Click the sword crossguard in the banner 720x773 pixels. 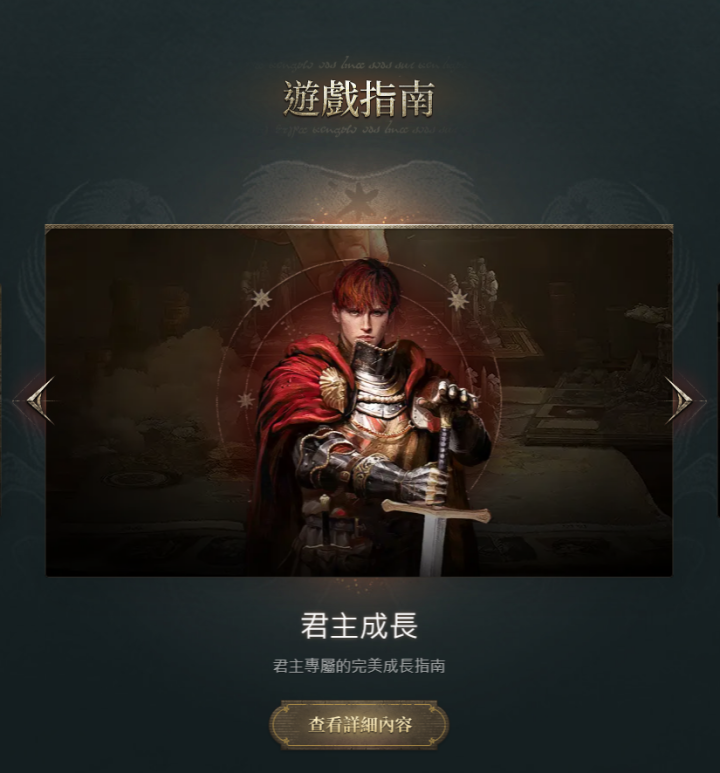pos(436,511)
